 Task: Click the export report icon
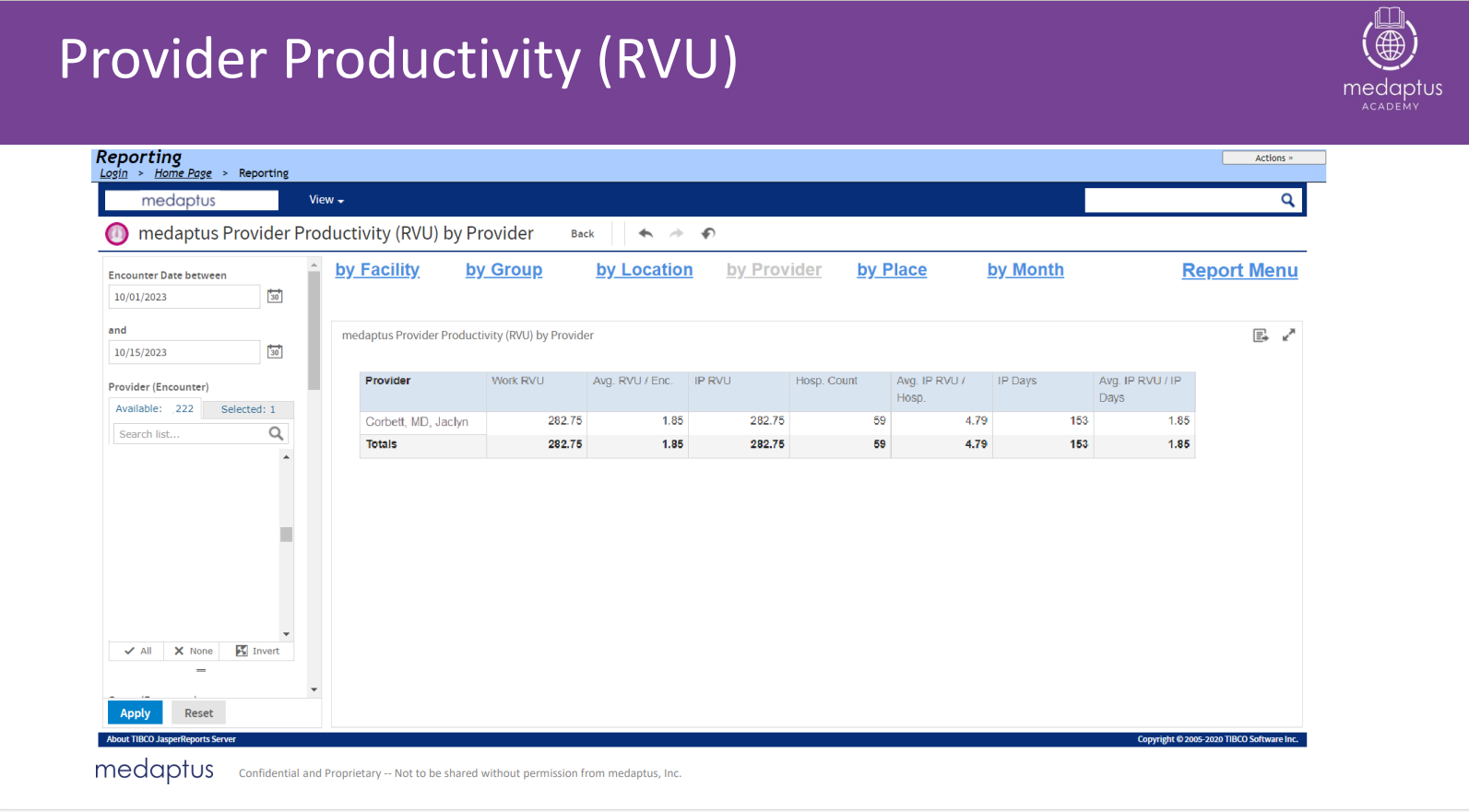(1261, 335)
